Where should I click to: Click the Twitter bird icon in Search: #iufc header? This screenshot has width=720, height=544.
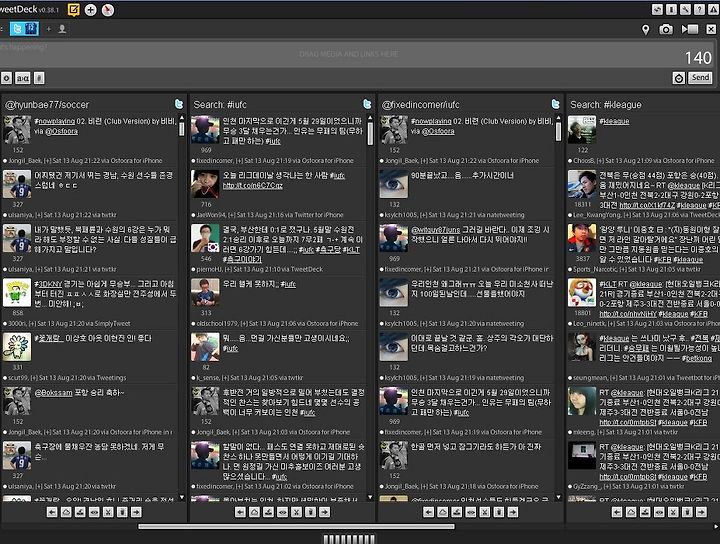point(367,104)
